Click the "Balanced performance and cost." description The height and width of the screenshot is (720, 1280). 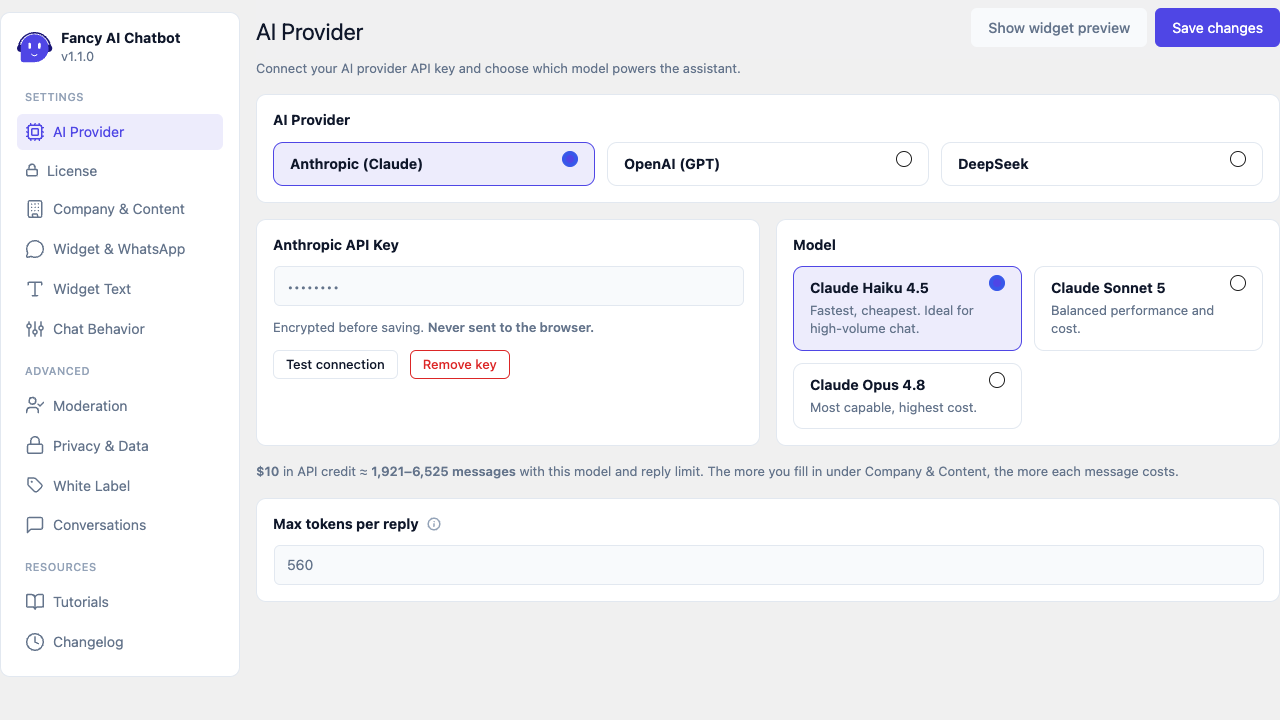point(1132,319)
